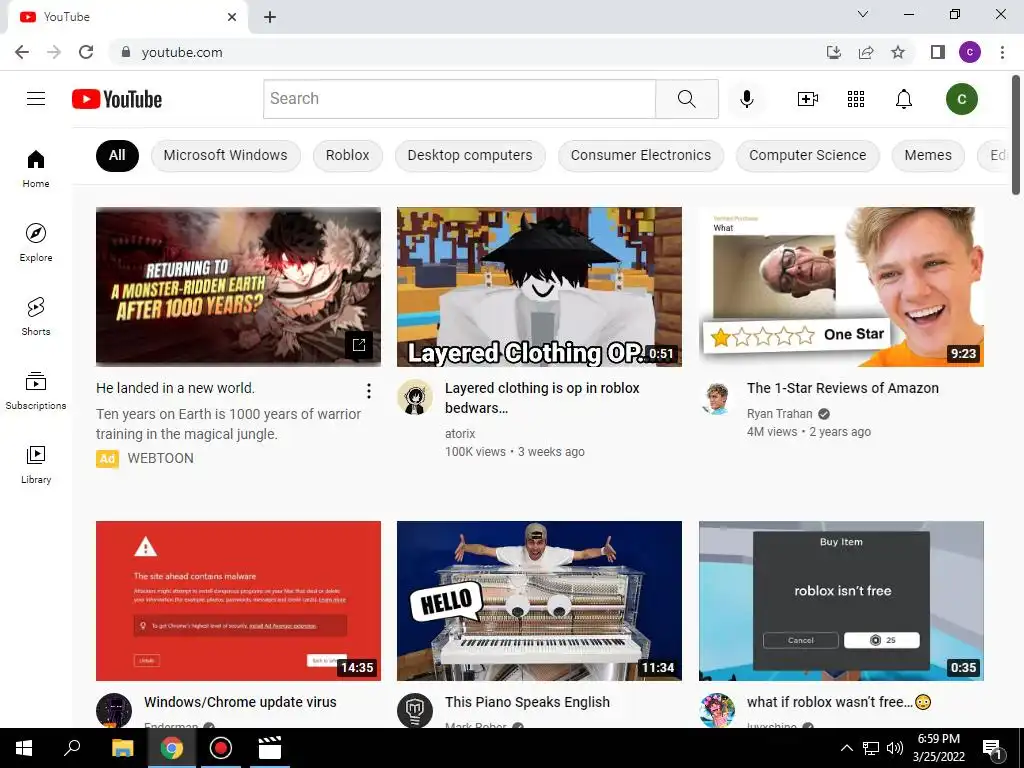Image resolution: width=1024 pixels, height=768 pixels.
Task: Reload the page
Action: point(86,52)
